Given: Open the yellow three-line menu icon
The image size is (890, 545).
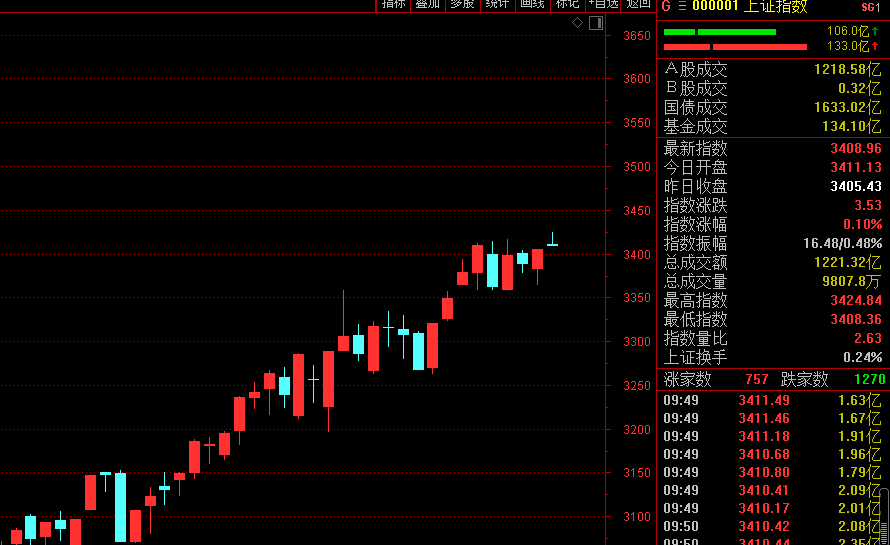Looking at the screenshot, I should click(682, 5).
